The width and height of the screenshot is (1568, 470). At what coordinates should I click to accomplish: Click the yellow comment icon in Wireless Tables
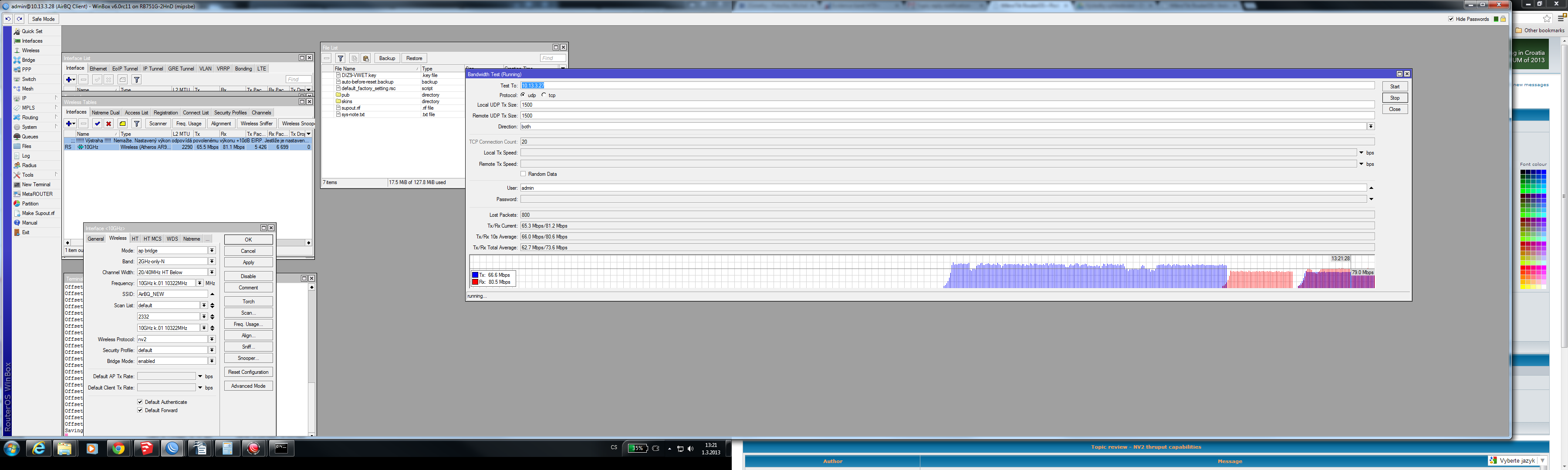(x=122, y=124)
